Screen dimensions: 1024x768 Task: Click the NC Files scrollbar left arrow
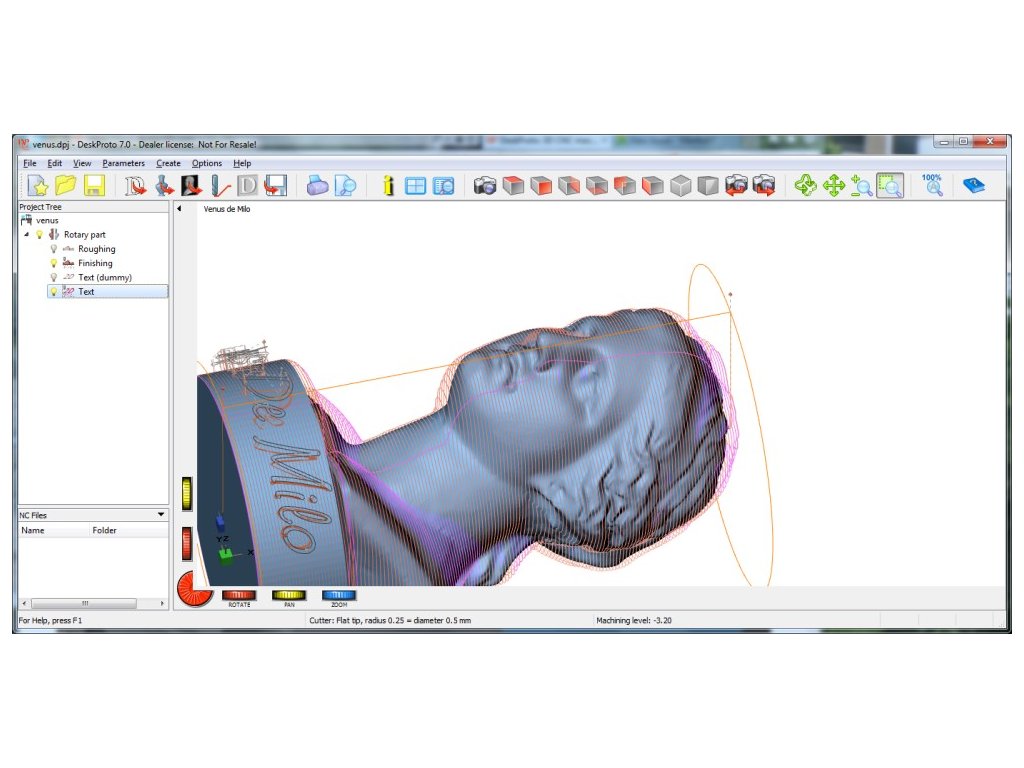(x=24, y=603)
